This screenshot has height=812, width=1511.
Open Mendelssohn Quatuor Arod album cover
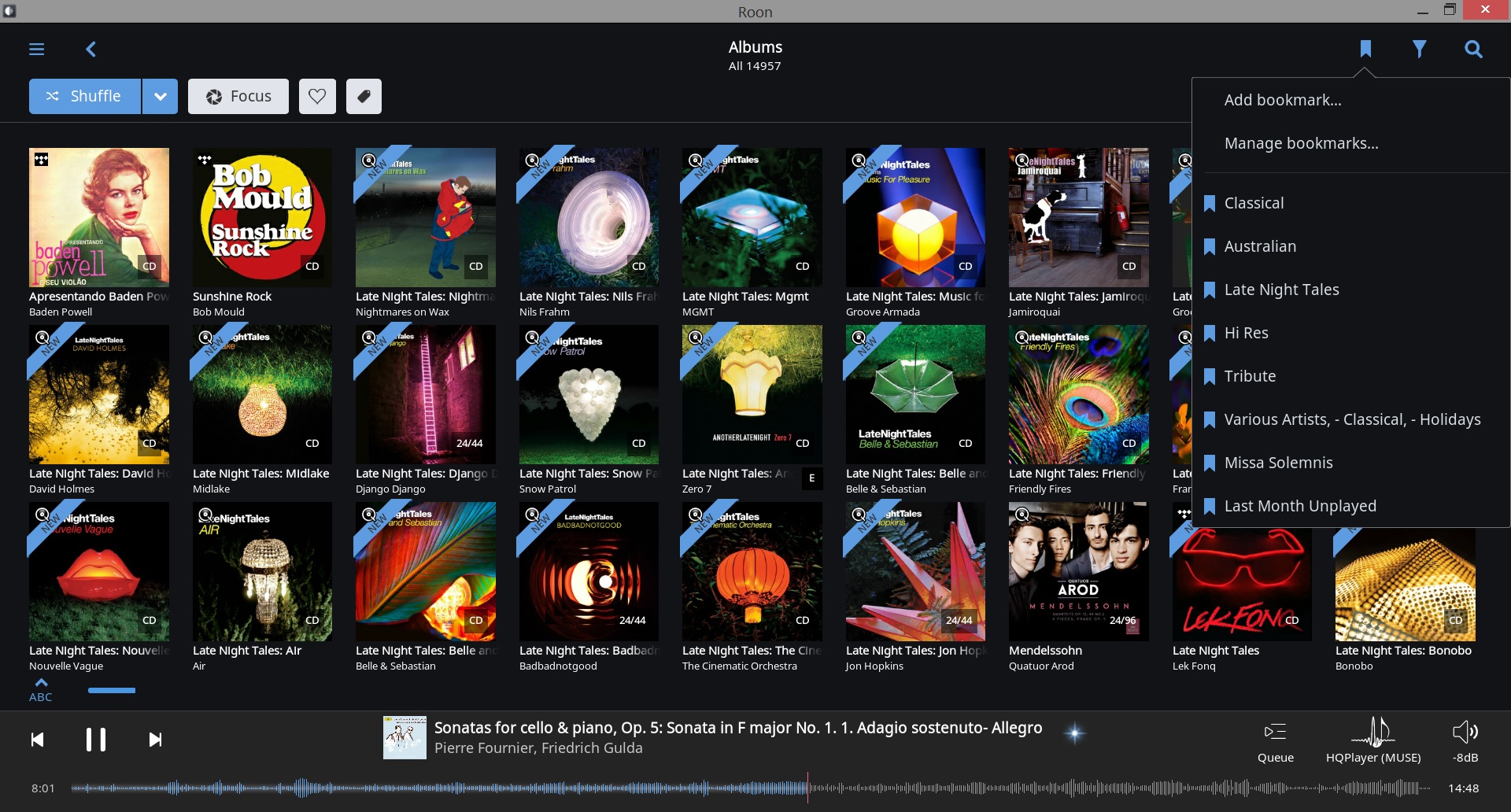tap(1079, 571)
